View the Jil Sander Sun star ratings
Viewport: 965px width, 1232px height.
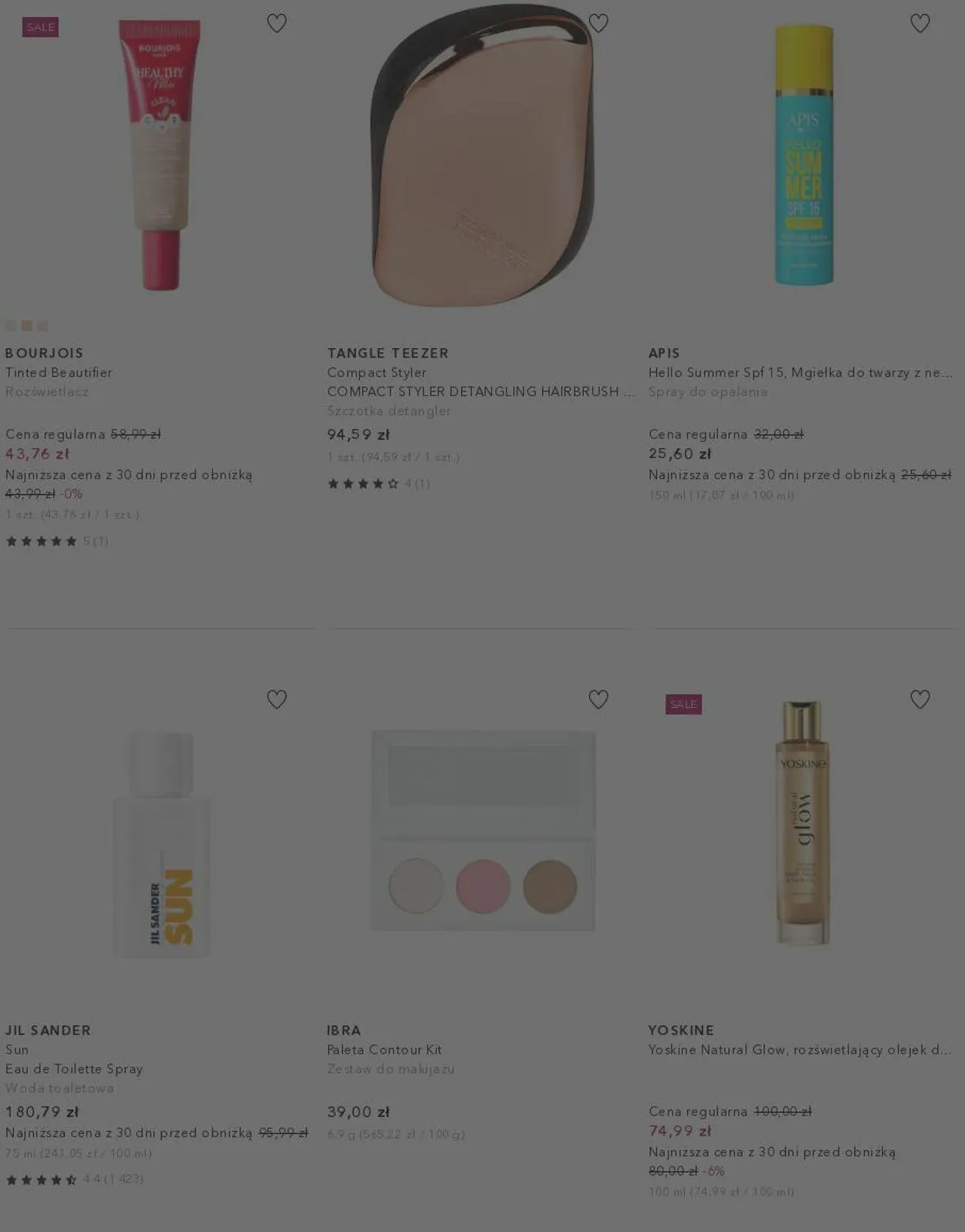tap(41, 1180)
